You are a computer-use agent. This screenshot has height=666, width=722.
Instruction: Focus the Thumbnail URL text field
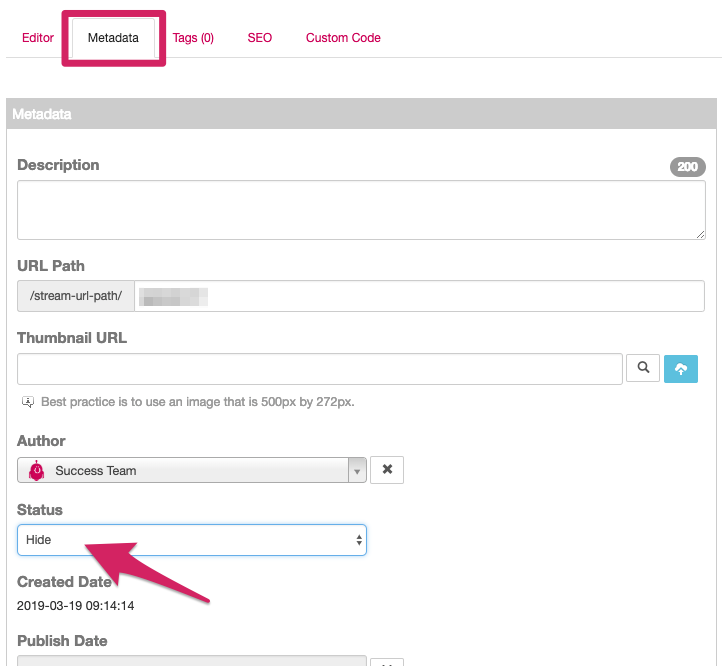(320, 369)
